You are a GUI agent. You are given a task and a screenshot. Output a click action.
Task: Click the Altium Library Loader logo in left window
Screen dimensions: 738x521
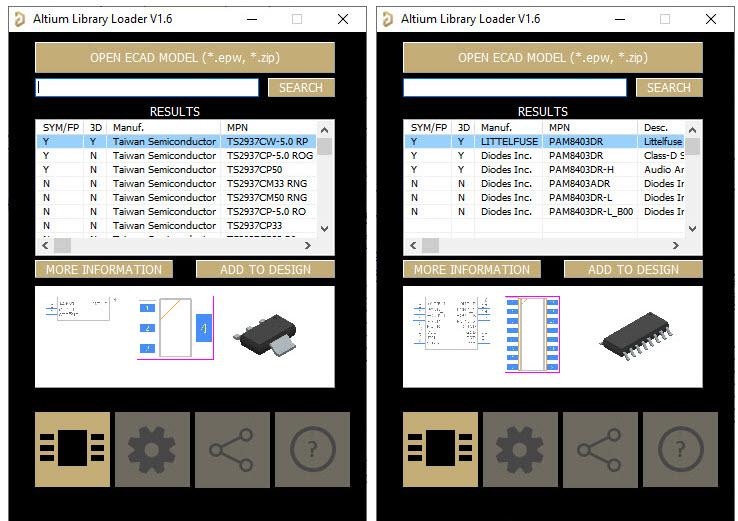pos(19,19)
